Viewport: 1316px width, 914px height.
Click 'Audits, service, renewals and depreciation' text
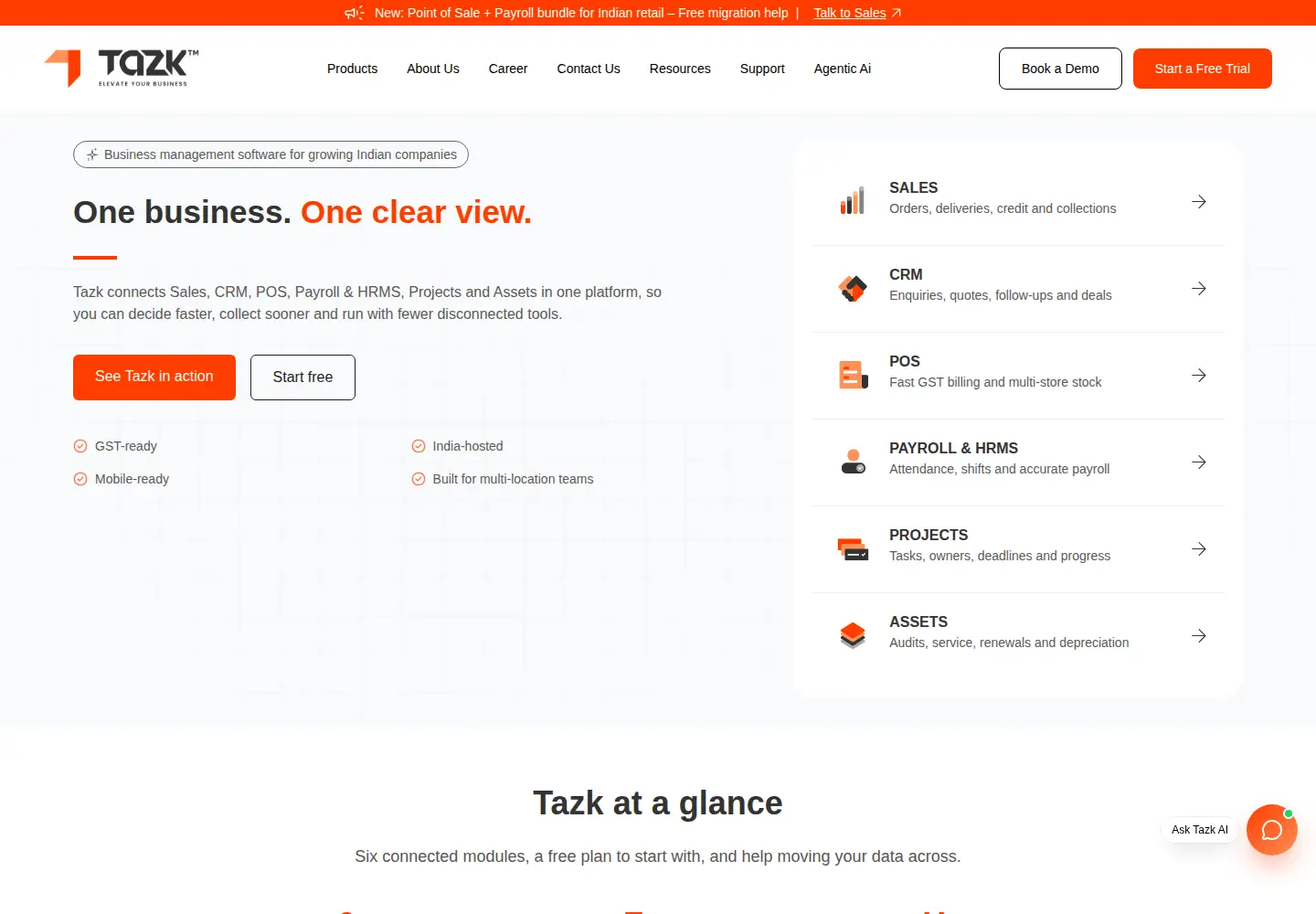pyautogui.click(x=1009, y=643)
